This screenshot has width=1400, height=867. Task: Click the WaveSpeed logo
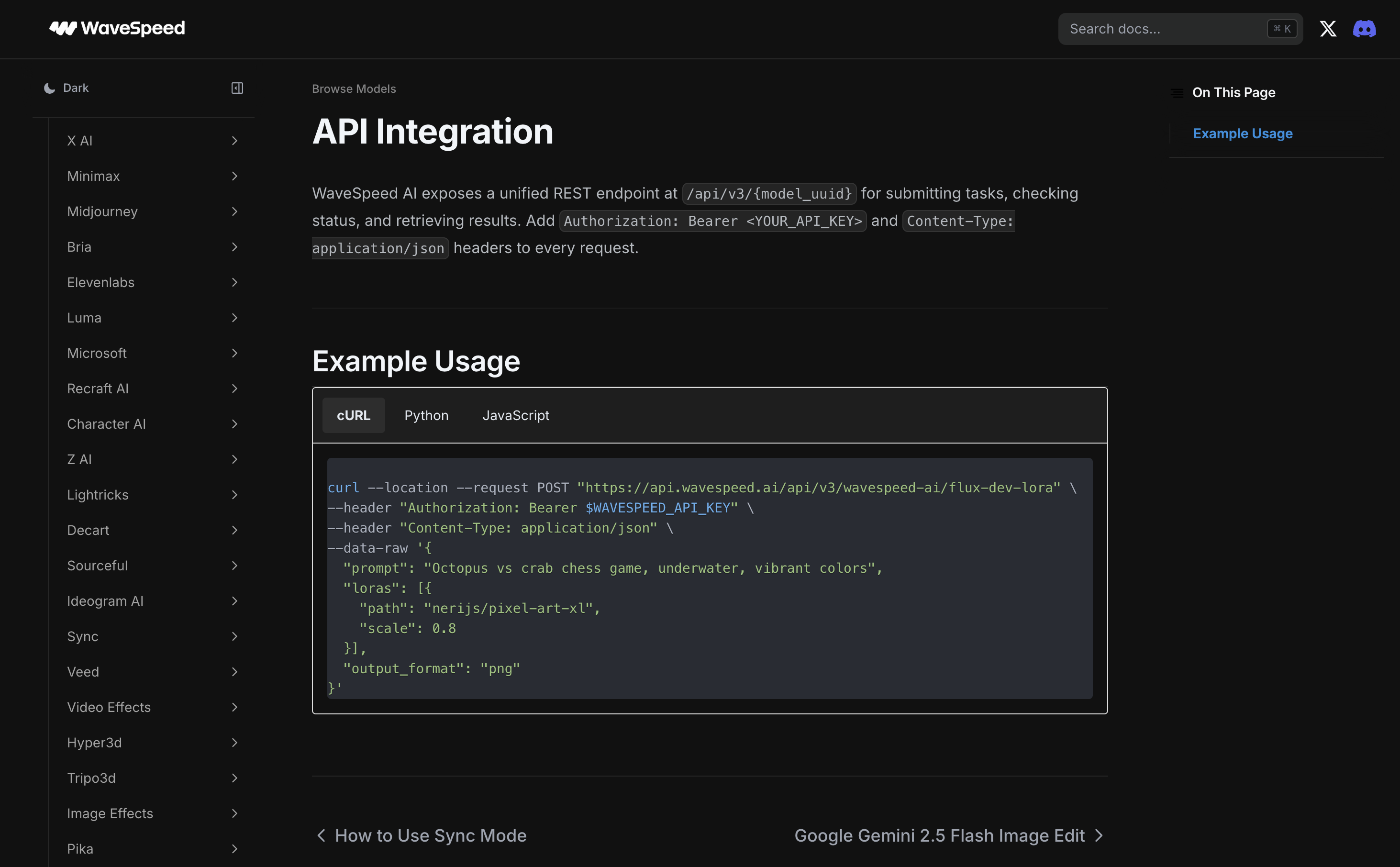coord(118,28)
